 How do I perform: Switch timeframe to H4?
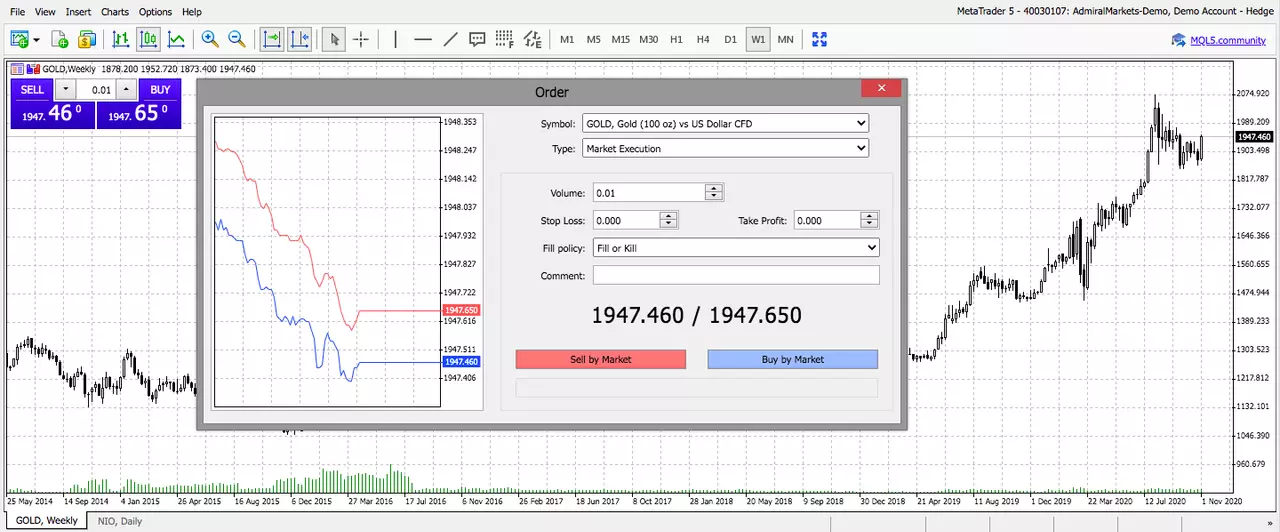tap(703, 40)
